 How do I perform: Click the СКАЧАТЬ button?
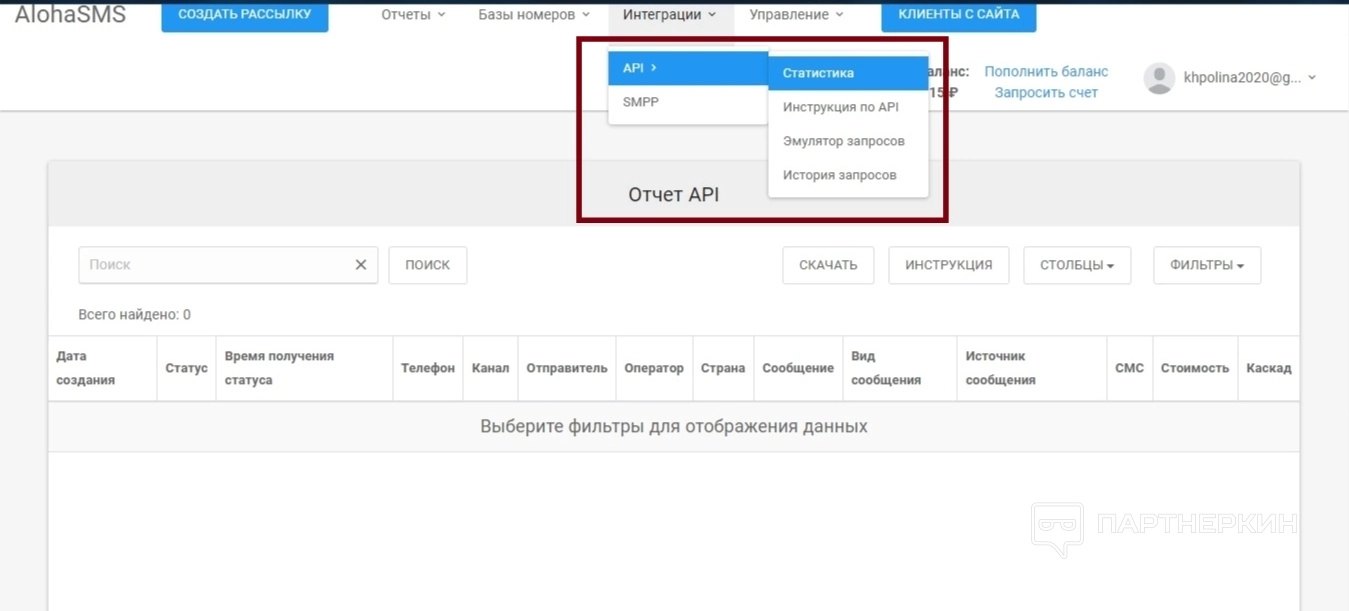point(828,265)
